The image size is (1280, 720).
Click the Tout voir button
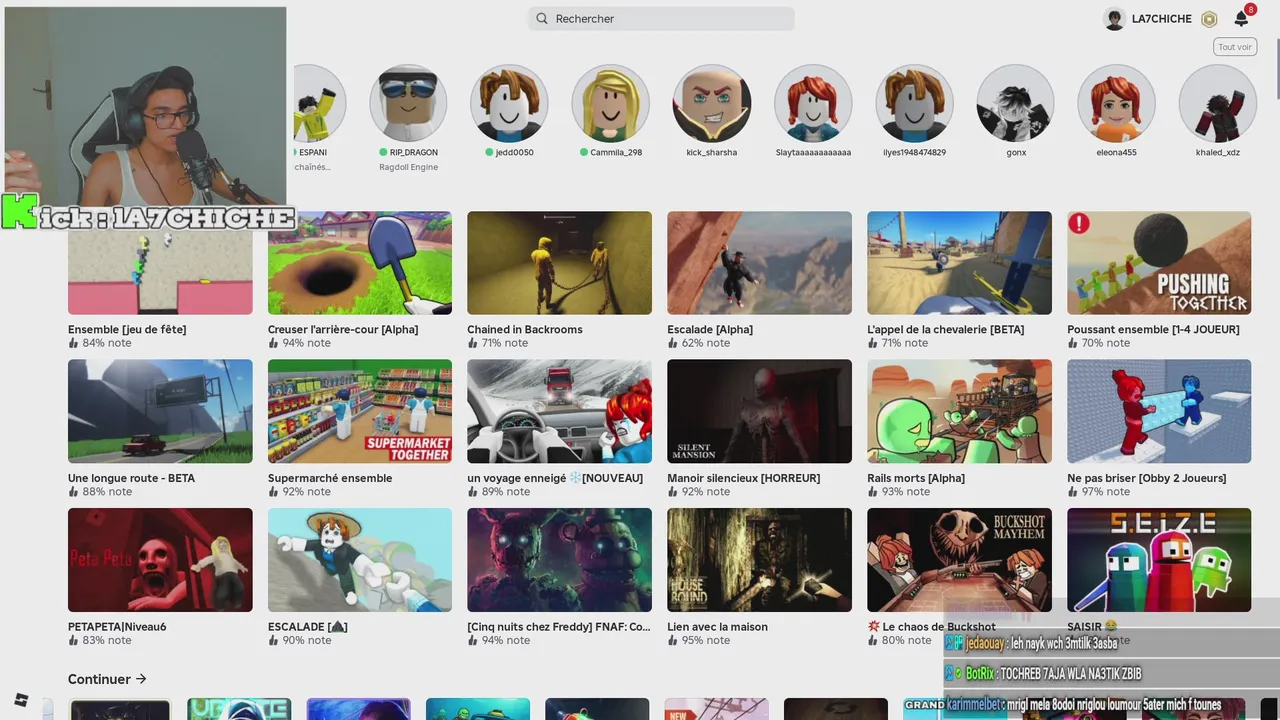click(x=1235, y=47)
